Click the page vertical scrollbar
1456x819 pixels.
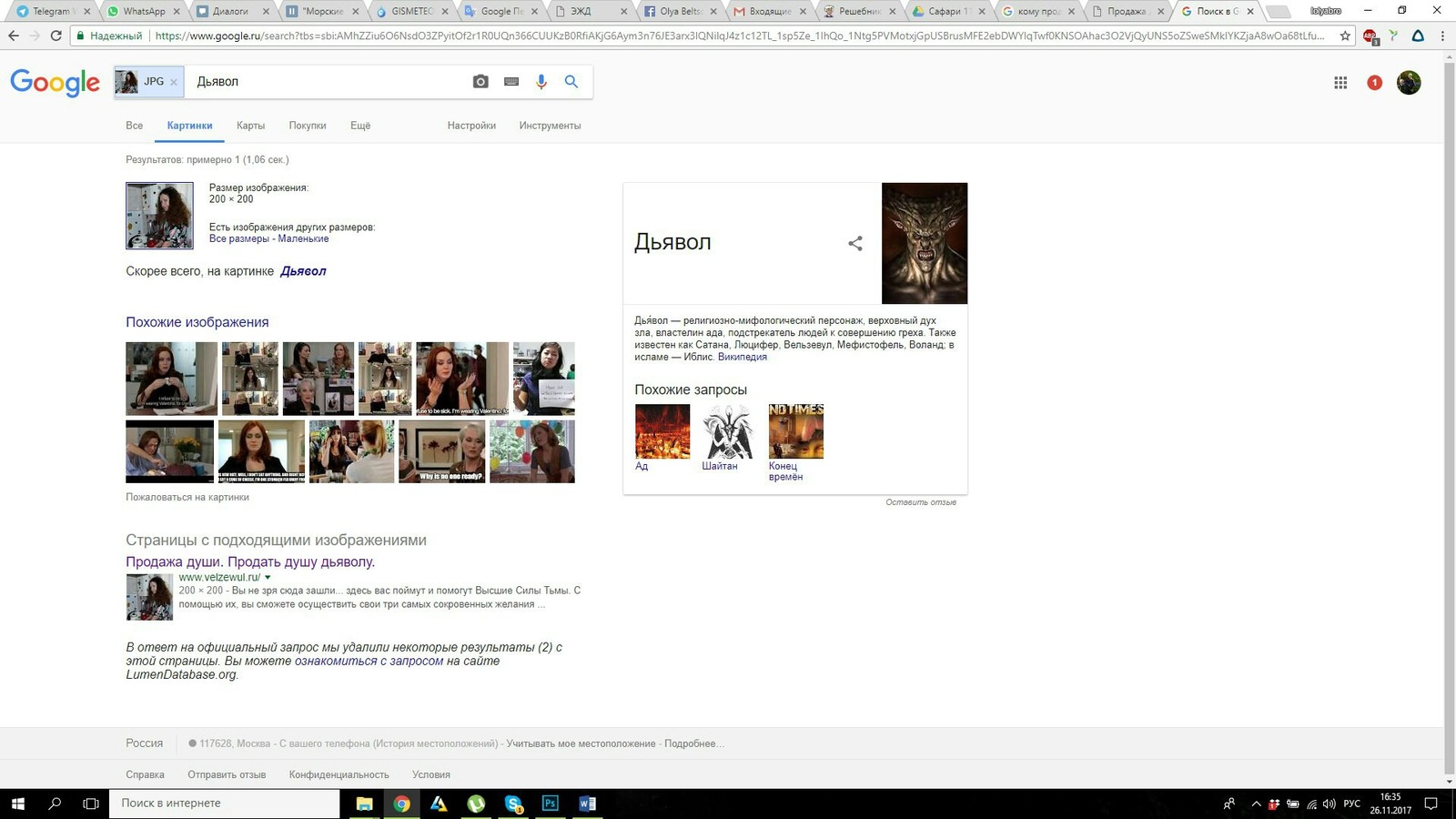coord(1450,419)
